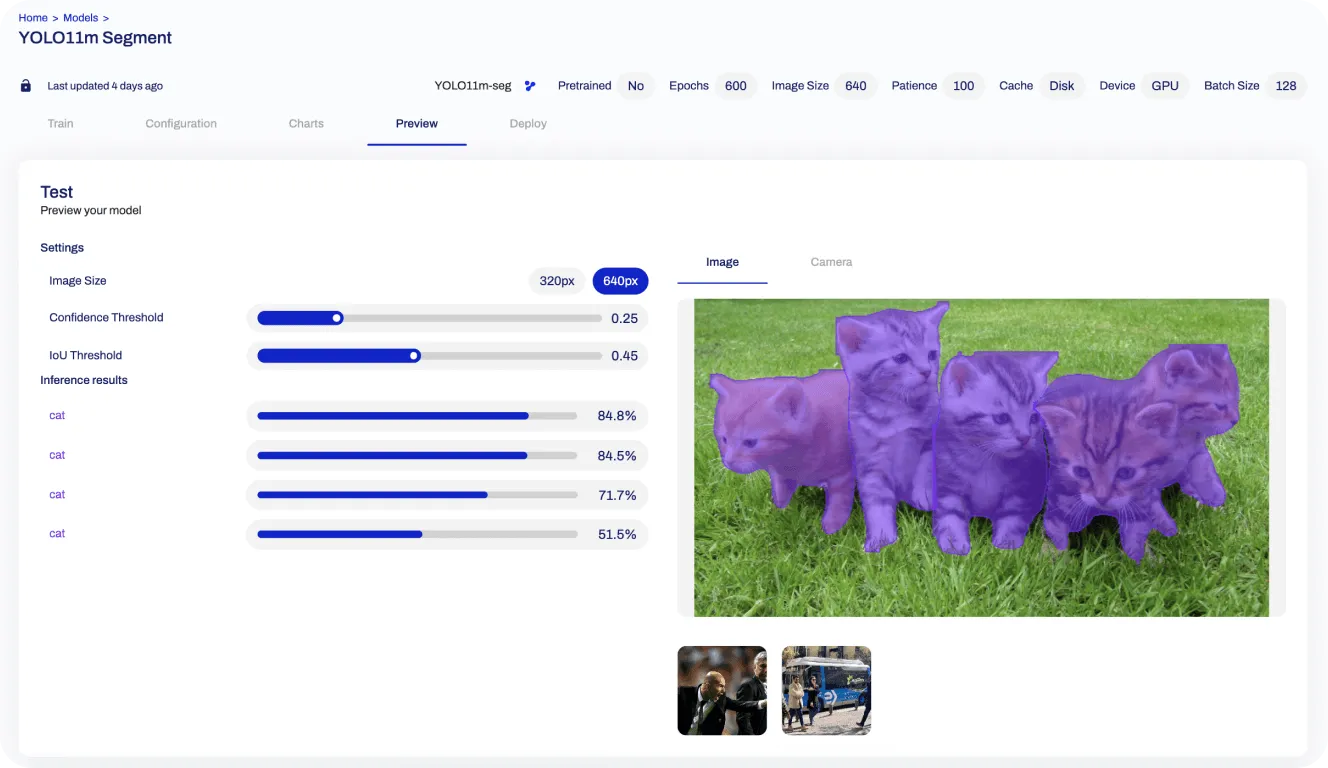Click the 84.8% cat confidence bar
1328x768 pixels.
(417, 416)
